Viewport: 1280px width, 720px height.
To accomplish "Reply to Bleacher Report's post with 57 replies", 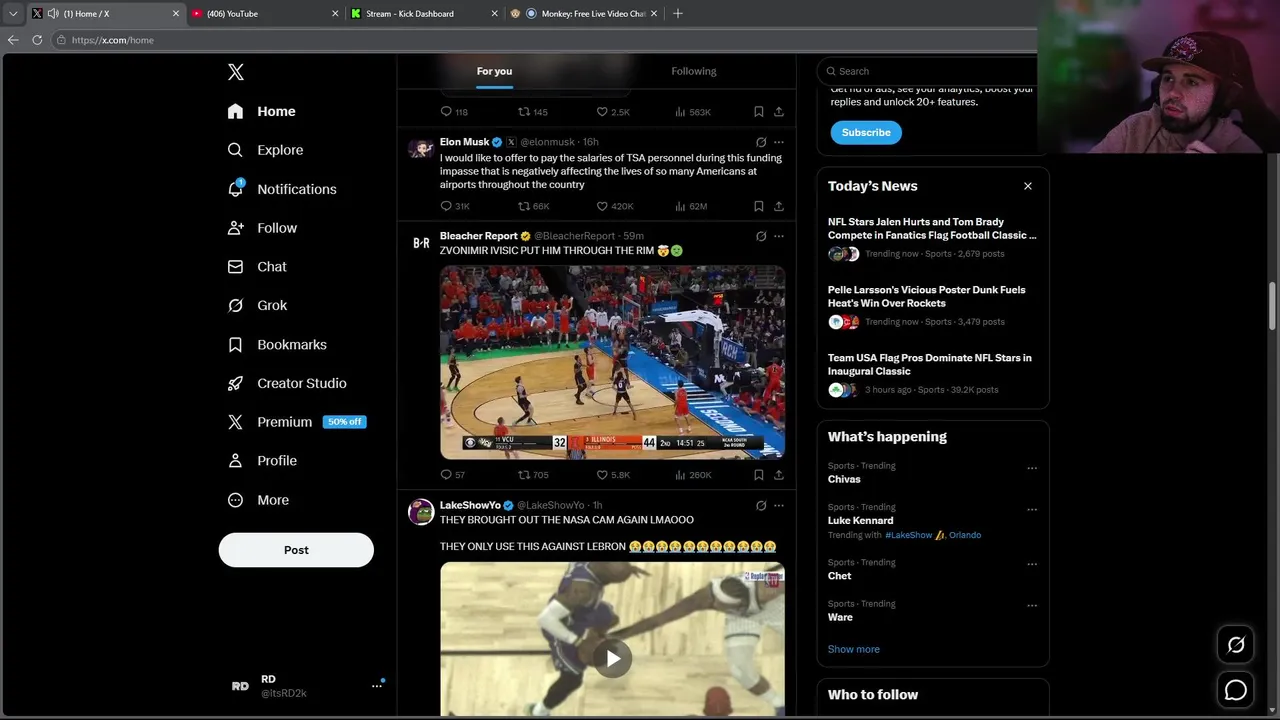I will (453, 475).
